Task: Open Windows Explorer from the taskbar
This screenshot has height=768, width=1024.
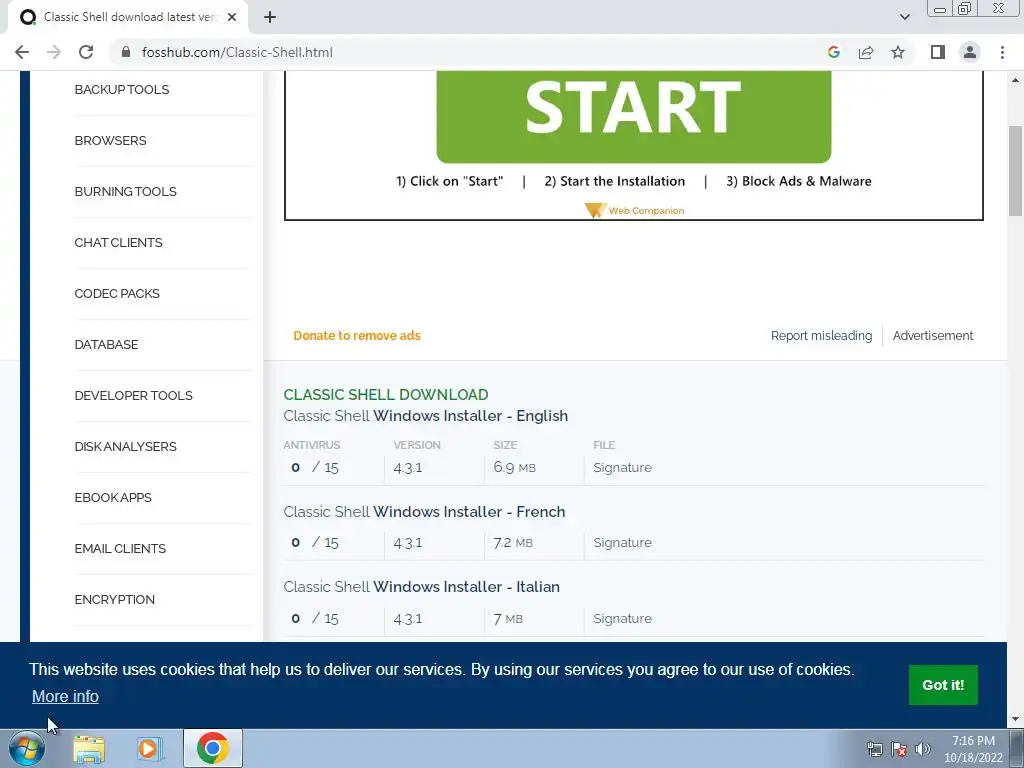Action: pyautogui.click(x=89, y=749)
